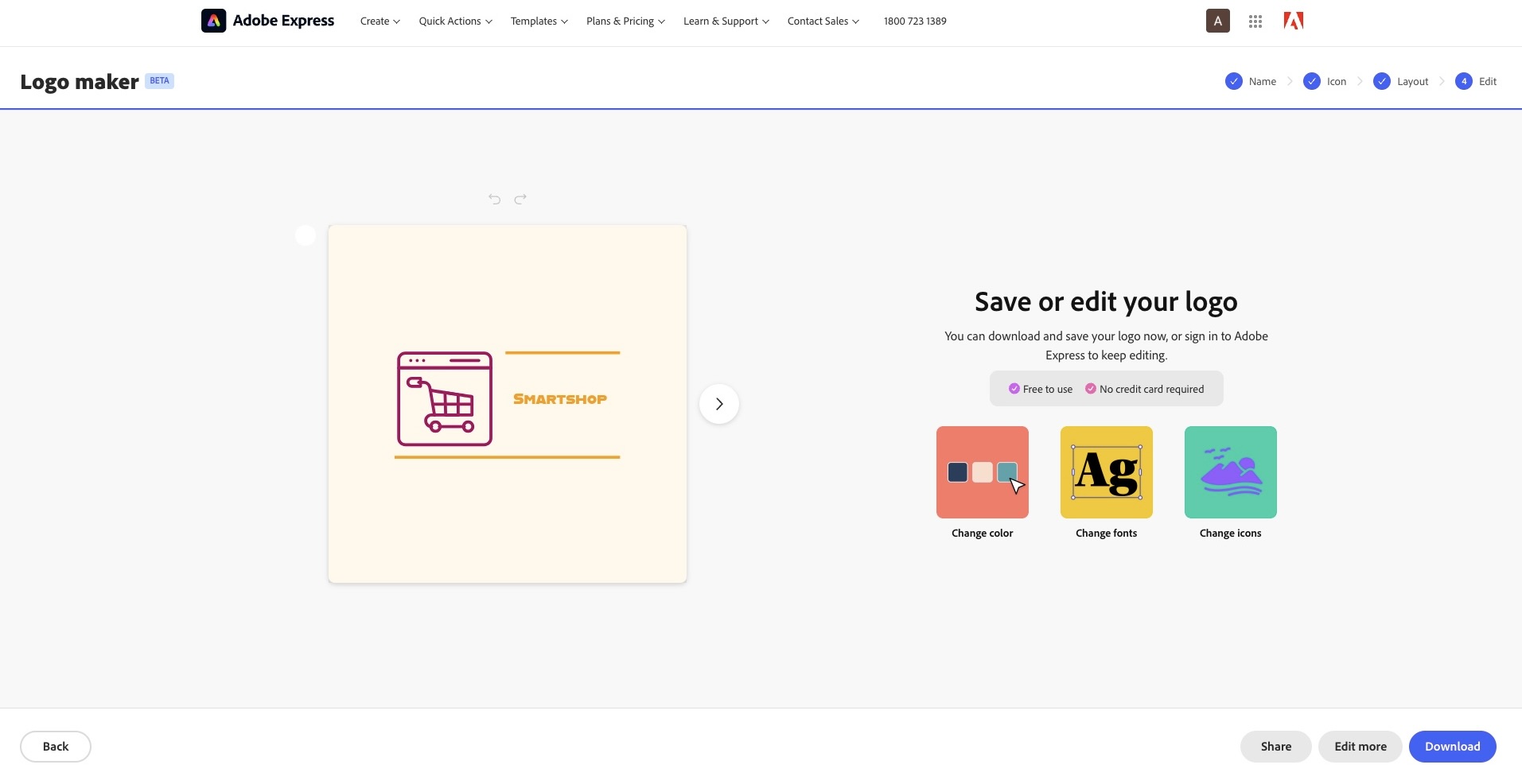Select the Change fonts card
Screen dimensions: 1522x784
1106,472
